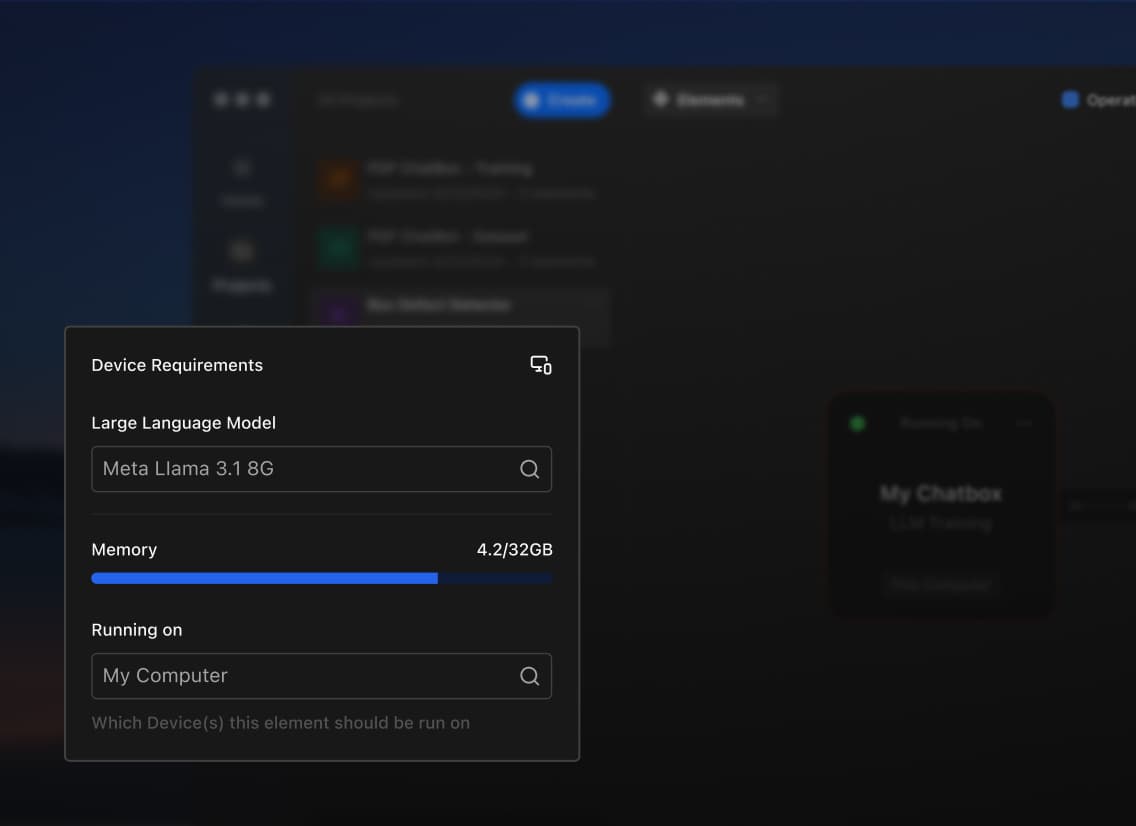Click the search icon in the Large Language Model field

click(x=529, y=468)
